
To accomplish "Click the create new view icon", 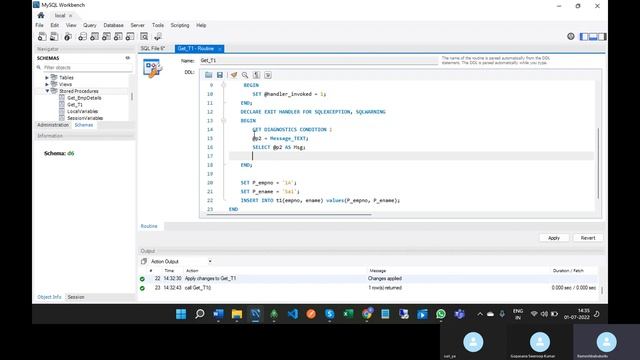I will click(x=106, y=37).
